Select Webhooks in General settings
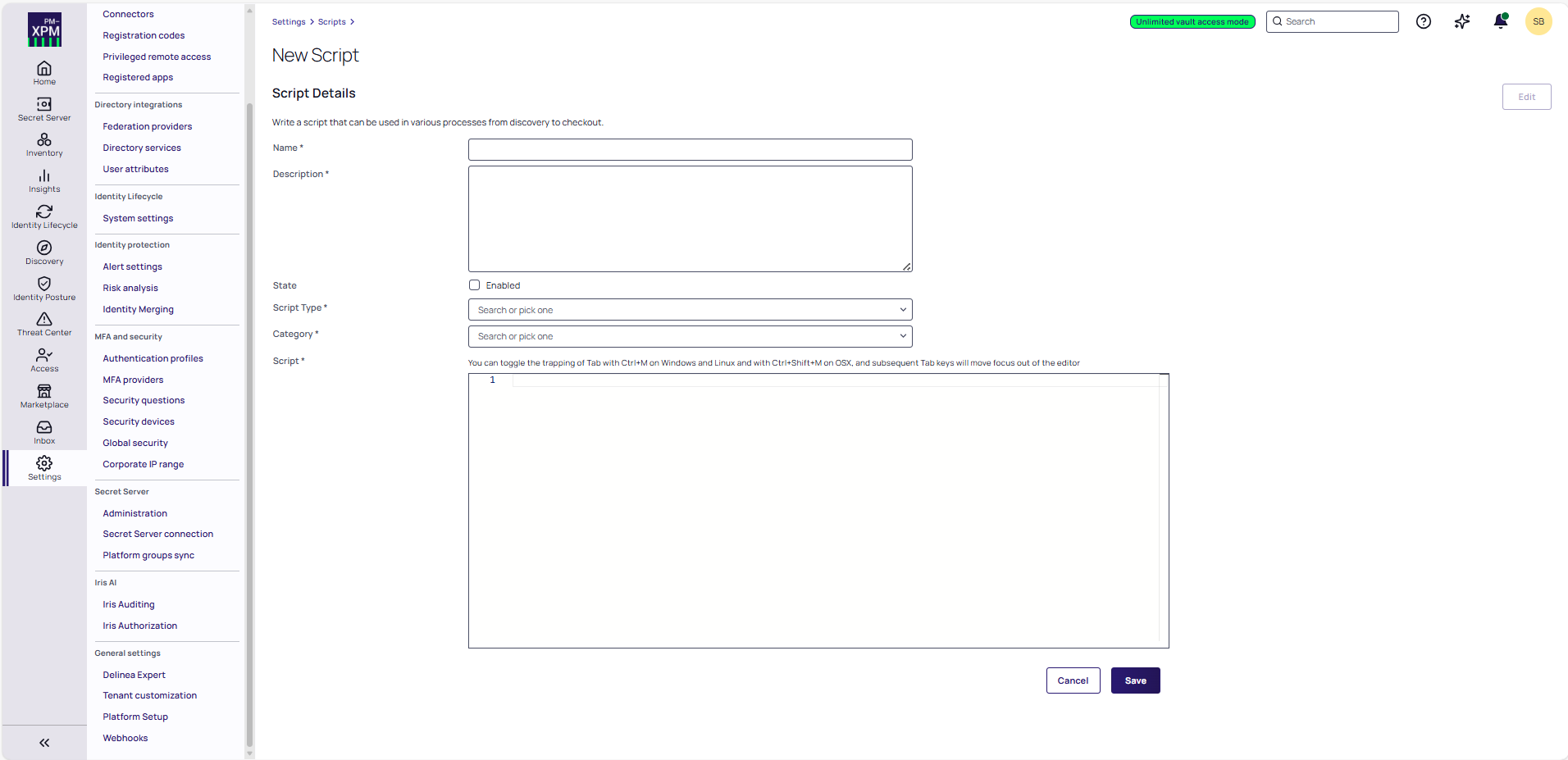This screenshot has width=1568, height=760. point(125,738)
